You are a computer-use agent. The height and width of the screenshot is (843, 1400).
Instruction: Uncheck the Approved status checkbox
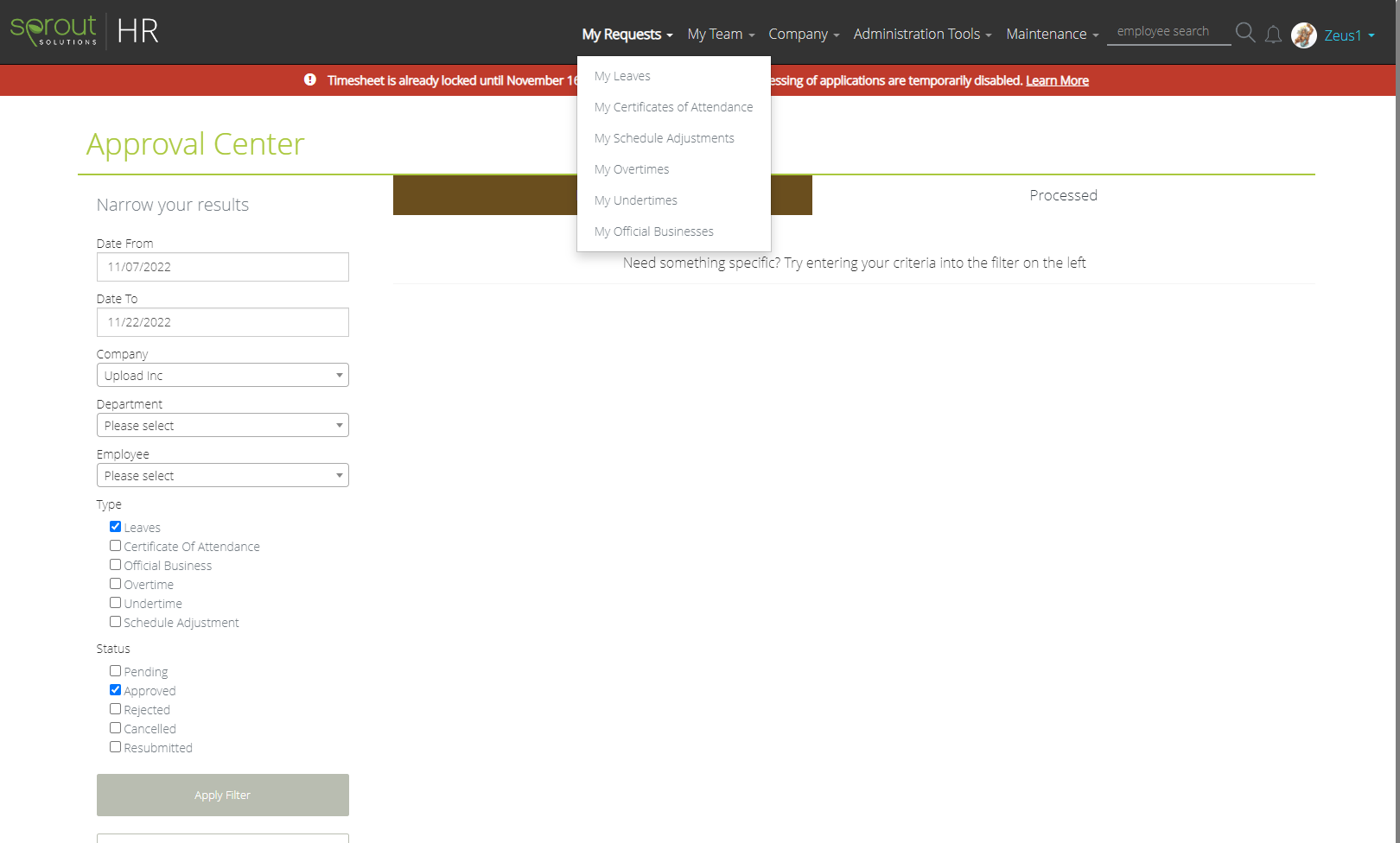115,690
